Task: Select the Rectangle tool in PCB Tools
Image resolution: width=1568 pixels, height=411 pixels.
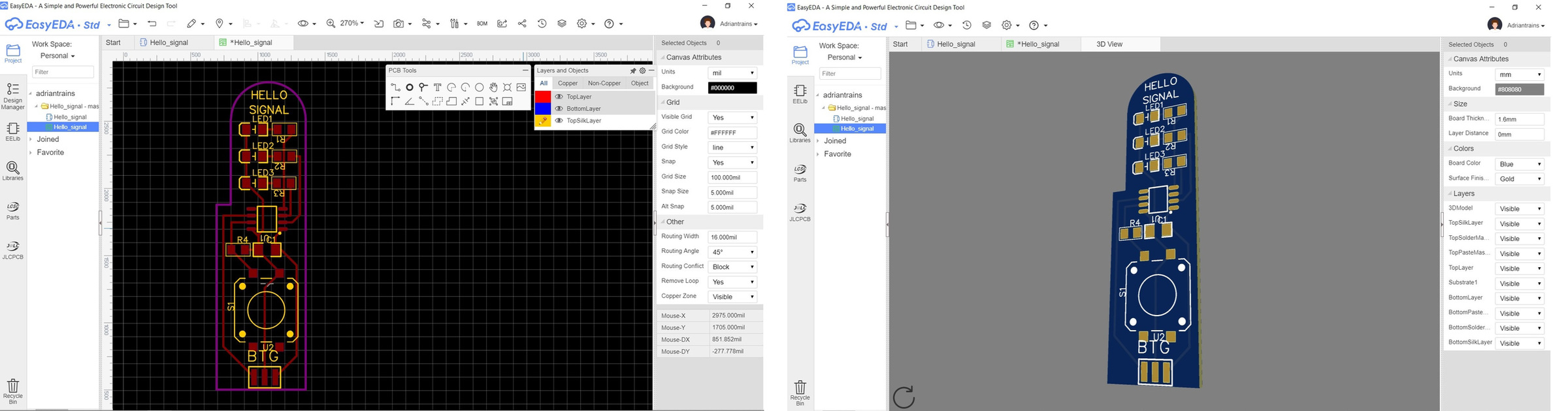Action: tap(479, 101)
